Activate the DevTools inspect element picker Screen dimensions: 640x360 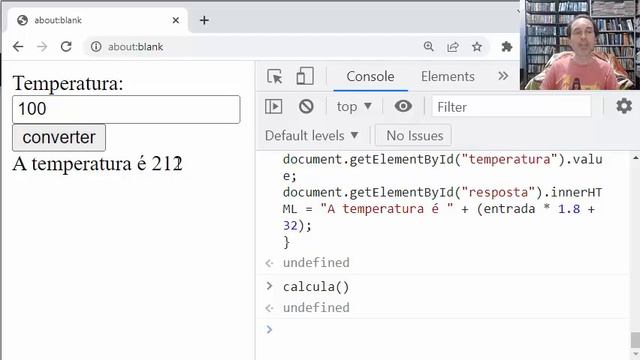click(275, 76)
